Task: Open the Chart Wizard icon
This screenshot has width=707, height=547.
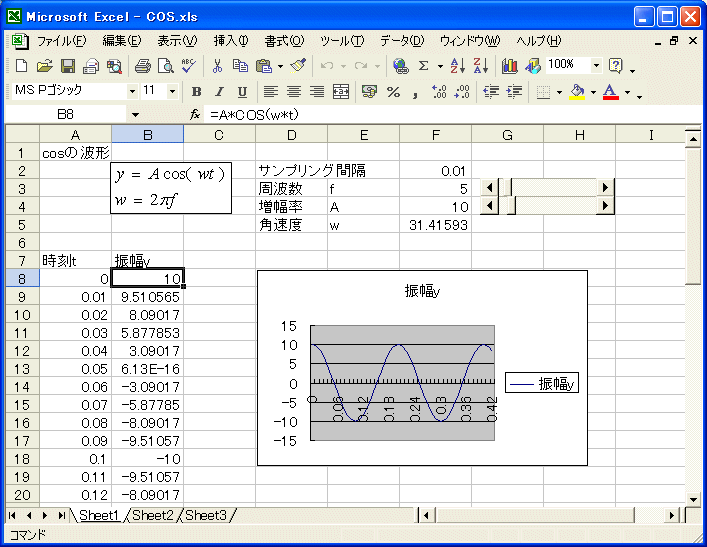Action: 510,66
